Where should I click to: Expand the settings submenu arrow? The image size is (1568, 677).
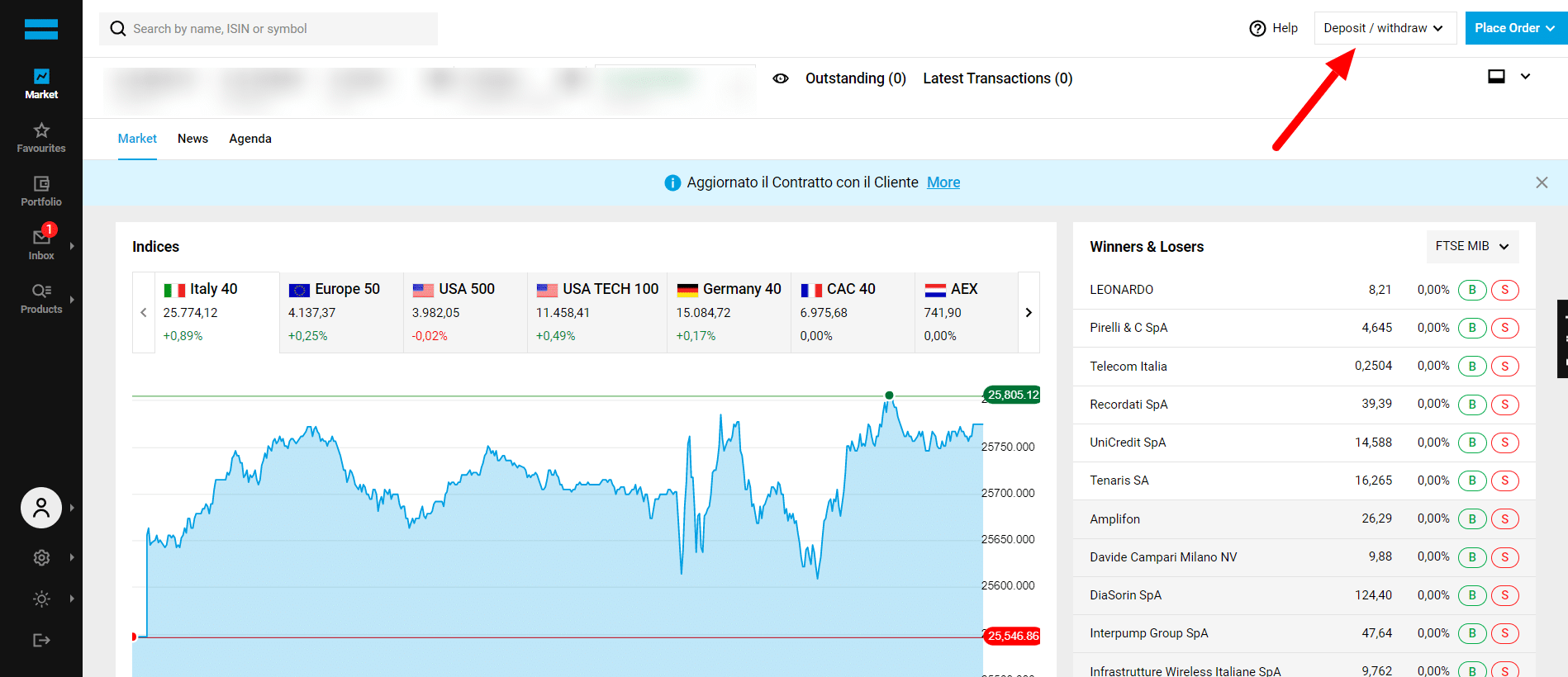click(x=72, y=557)
